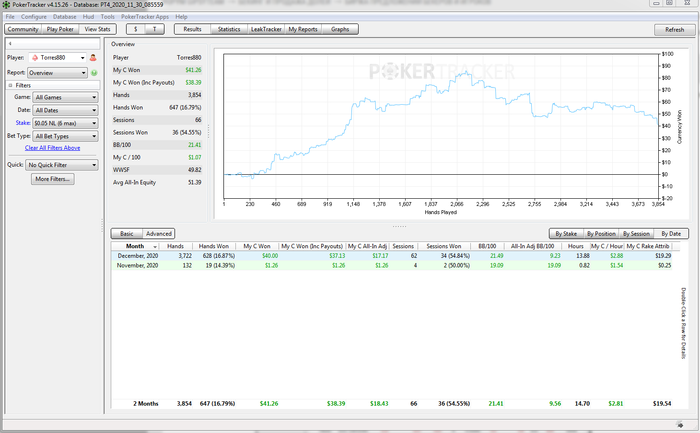
Task: Switch to Advanced stats view
Action: tap(159, 234)
